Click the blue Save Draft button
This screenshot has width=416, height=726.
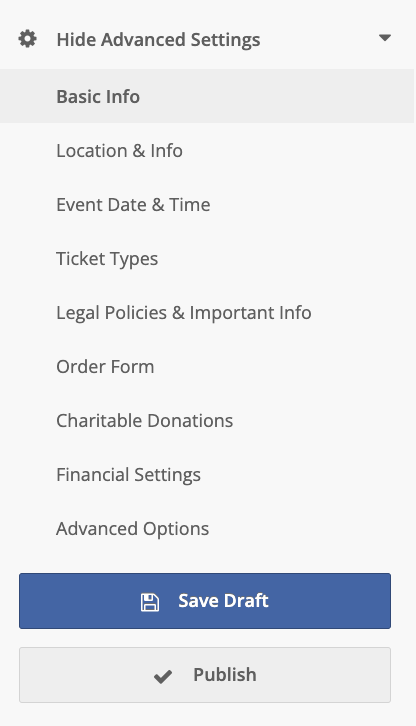click(x=205, y=601)
